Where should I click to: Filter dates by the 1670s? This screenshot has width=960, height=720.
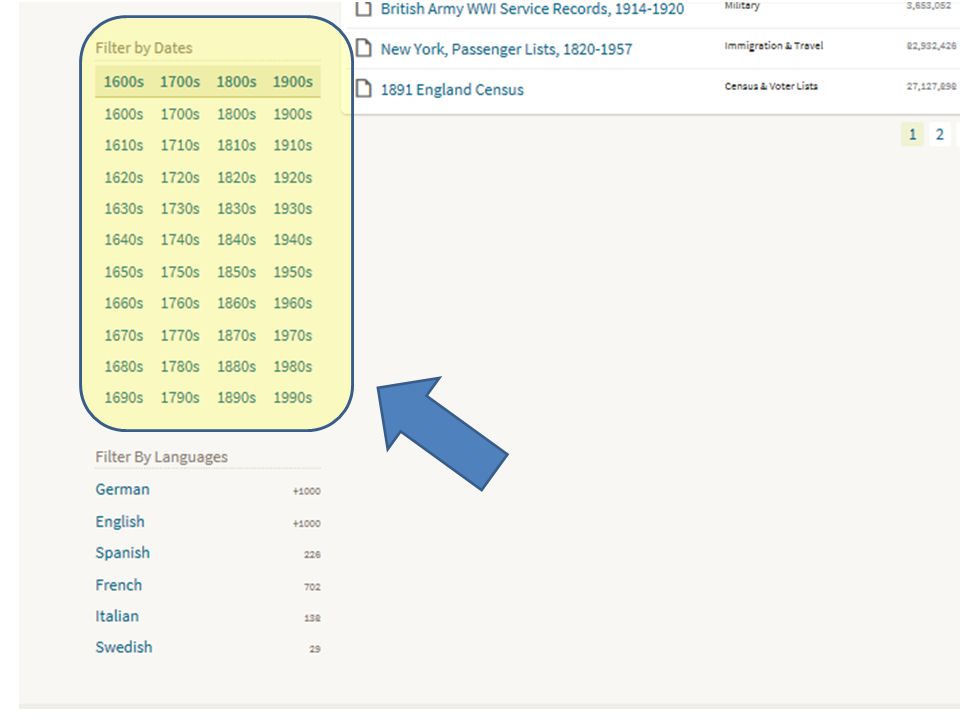124,336
